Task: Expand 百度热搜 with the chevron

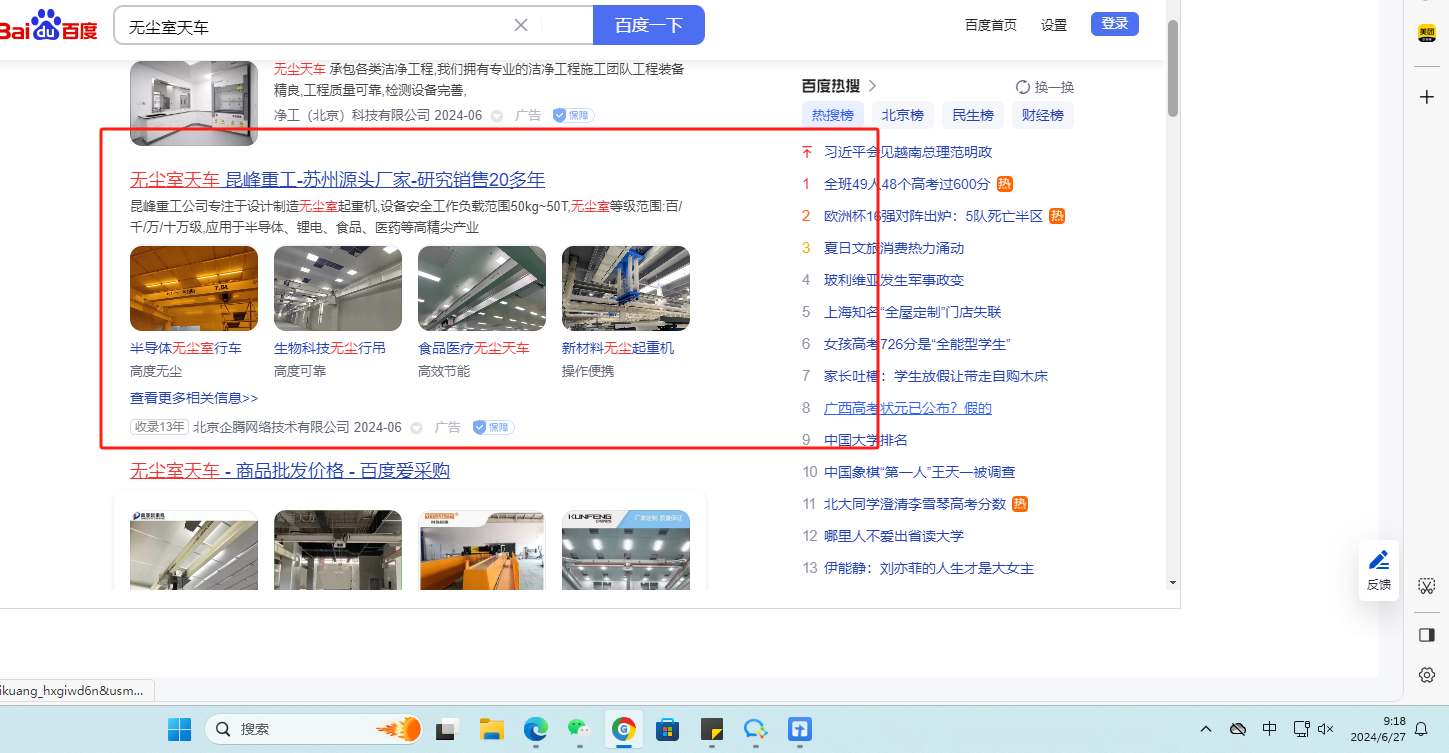Action: click(873, 86)
